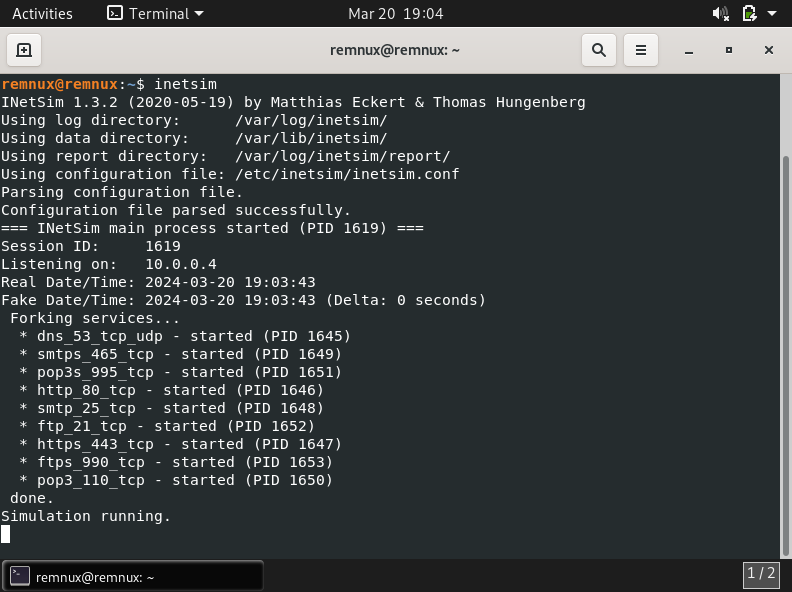Maximize the terminal window

pos(728,50)
